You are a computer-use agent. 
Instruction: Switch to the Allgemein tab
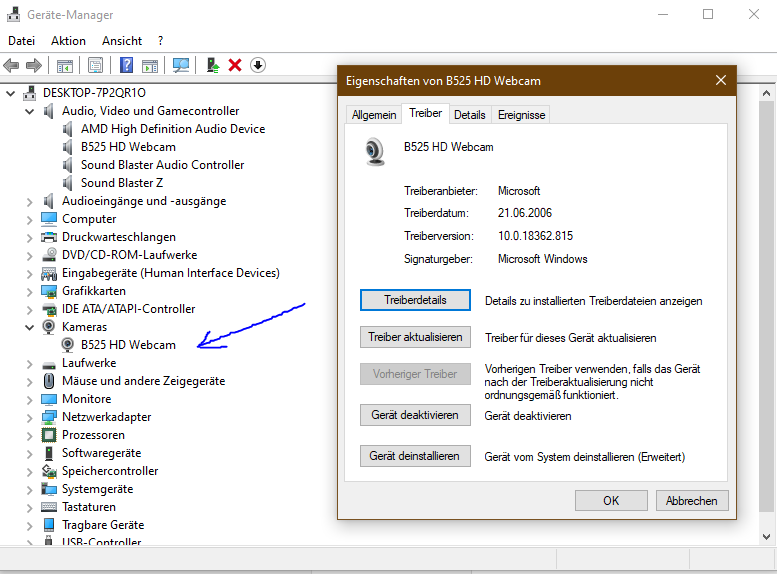point(374,115)
